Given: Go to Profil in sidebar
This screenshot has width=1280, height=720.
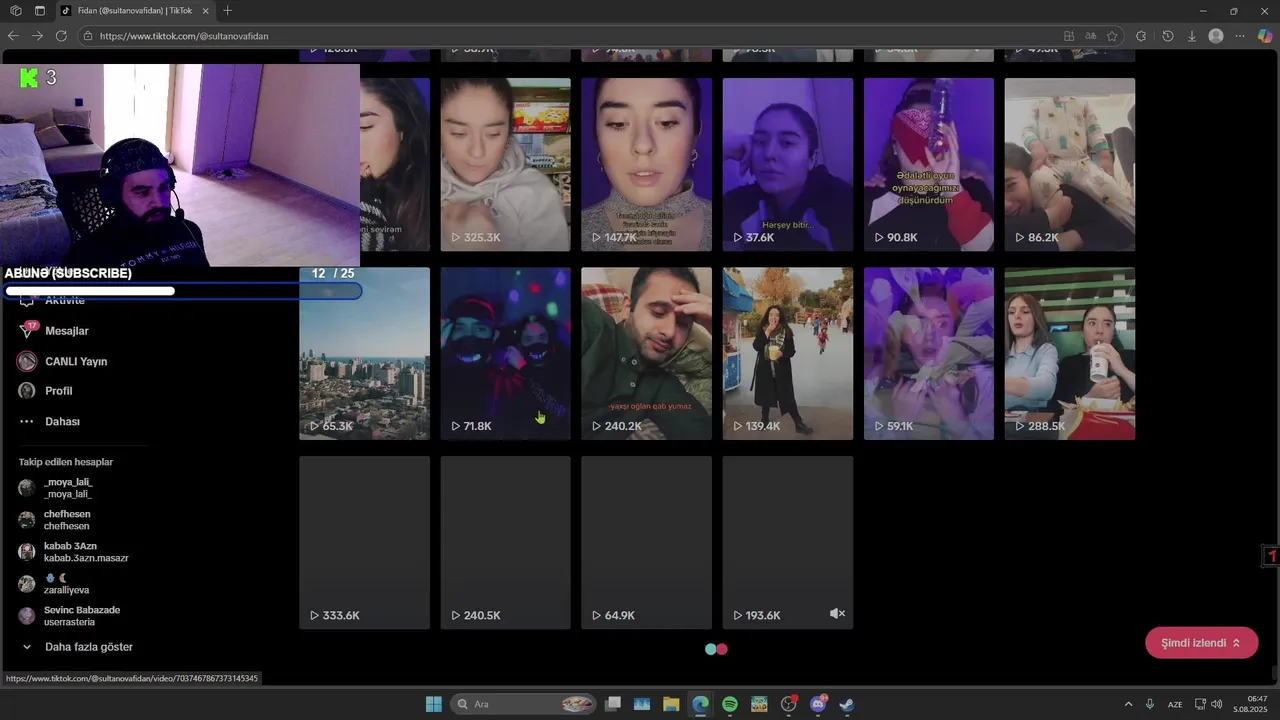Looking at the screenshot, I should pos(59,391).
